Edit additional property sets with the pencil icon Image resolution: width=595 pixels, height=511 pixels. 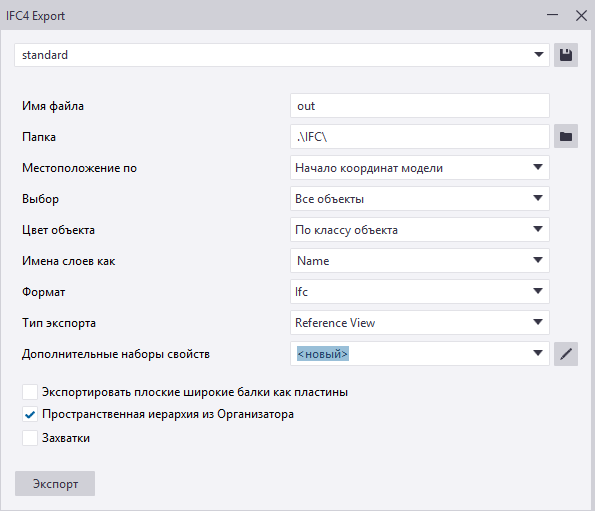tap(566, 354)
